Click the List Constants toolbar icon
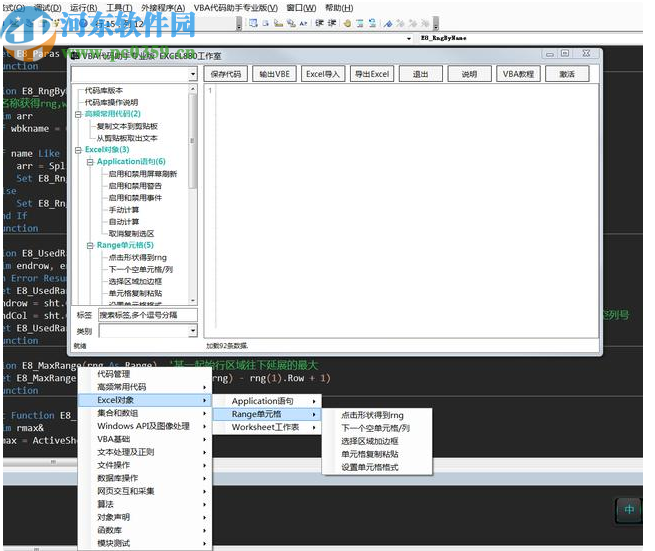This screenshot has height=551, width=655. point(266,23)
